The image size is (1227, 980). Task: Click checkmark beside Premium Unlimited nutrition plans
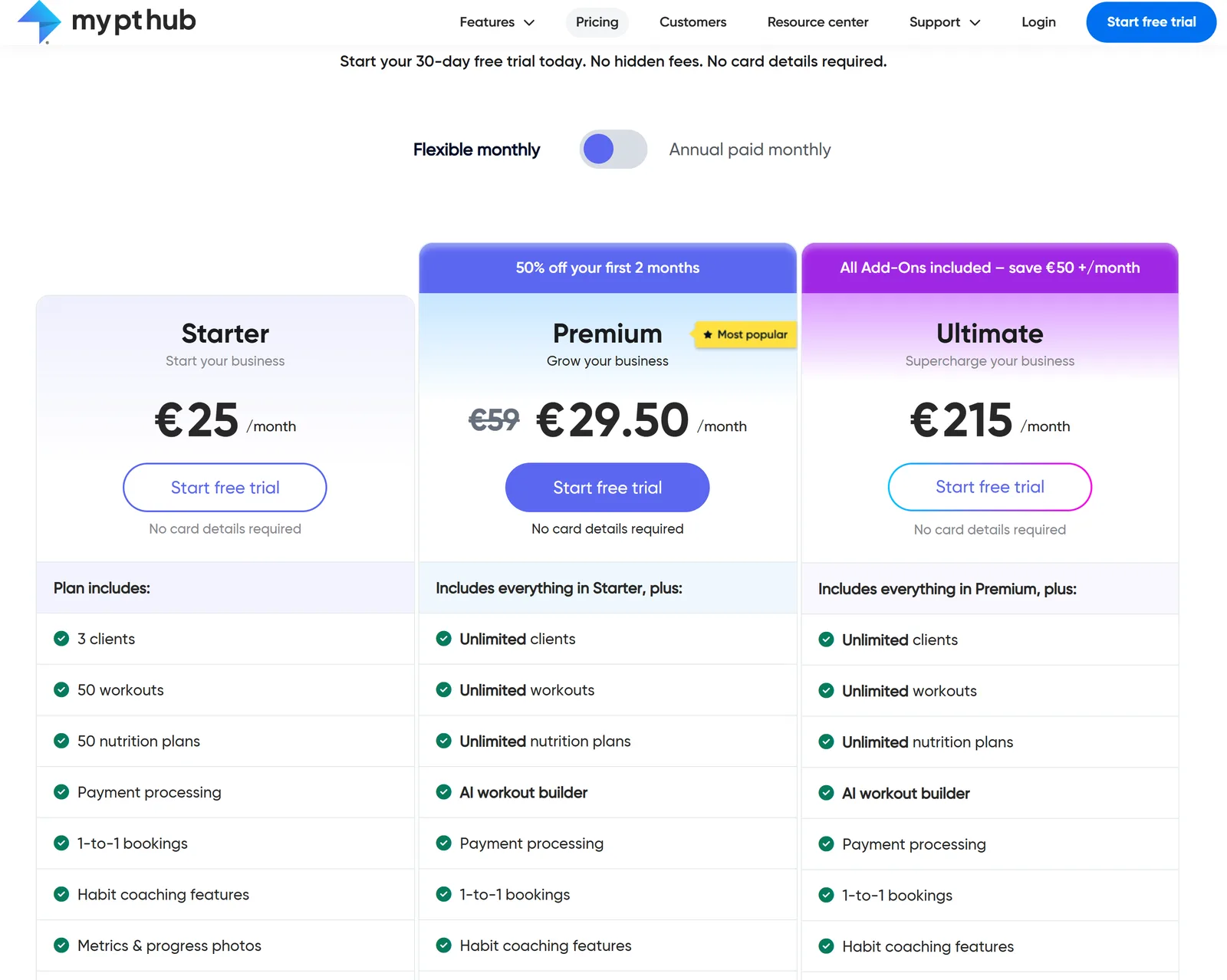click(x=443, y=741)
